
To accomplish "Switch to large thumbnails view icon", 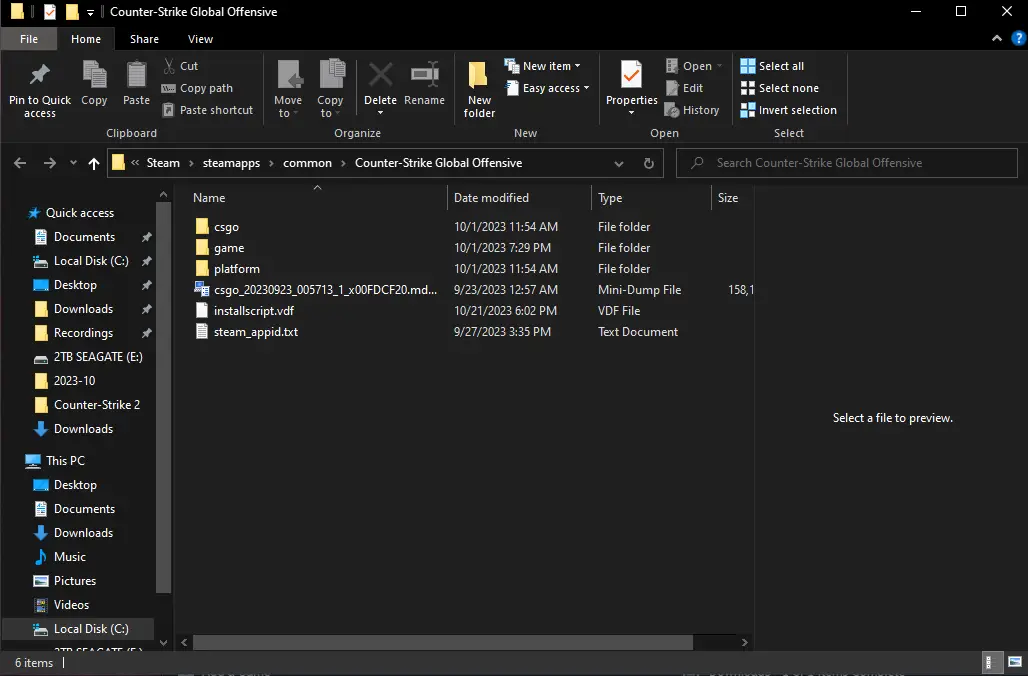I will tap(1014, 662).
